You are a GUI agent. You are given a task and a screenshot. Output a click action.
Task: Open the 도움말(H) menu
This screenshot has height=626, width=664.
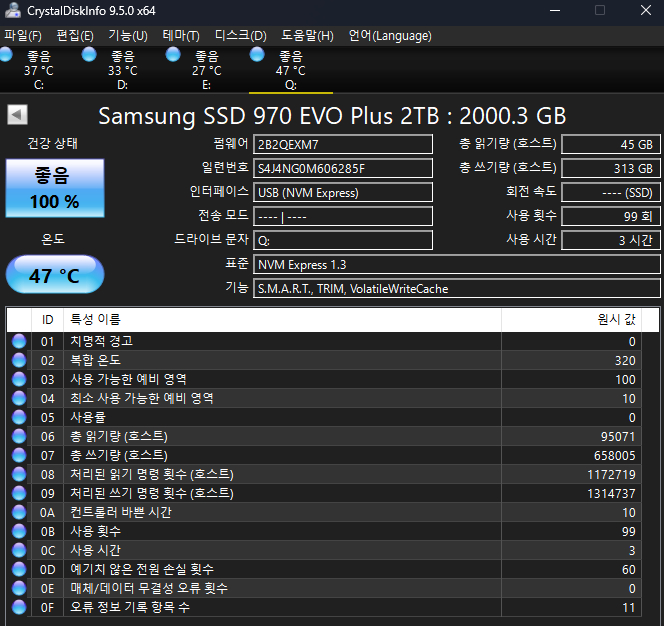[307, 36]
